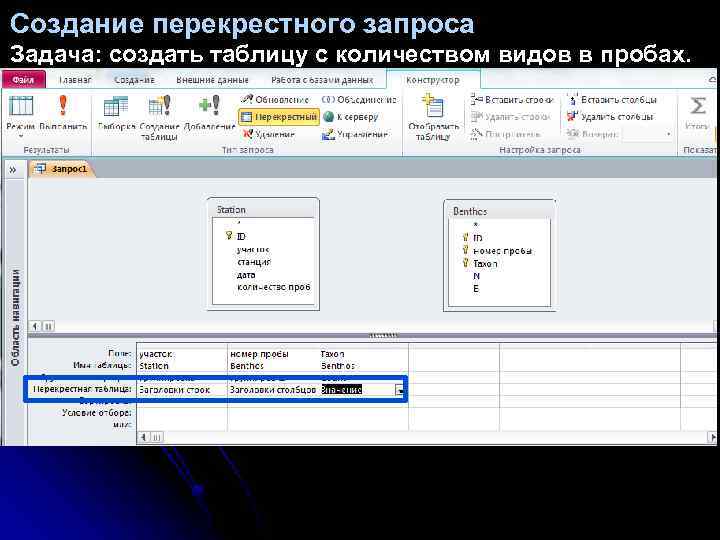Screen dimensions: 720x540
Task: Choose Объединение query type
Action: click(x=359, y=99)
